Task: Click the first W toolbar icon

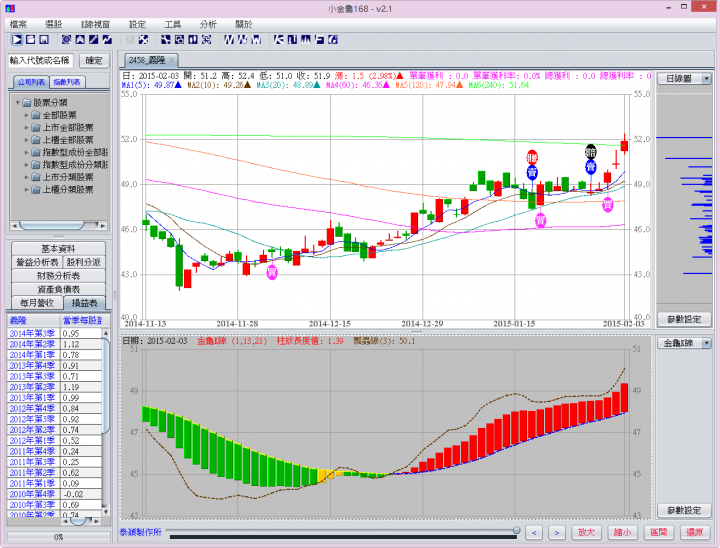Action: tap(229, 40)
